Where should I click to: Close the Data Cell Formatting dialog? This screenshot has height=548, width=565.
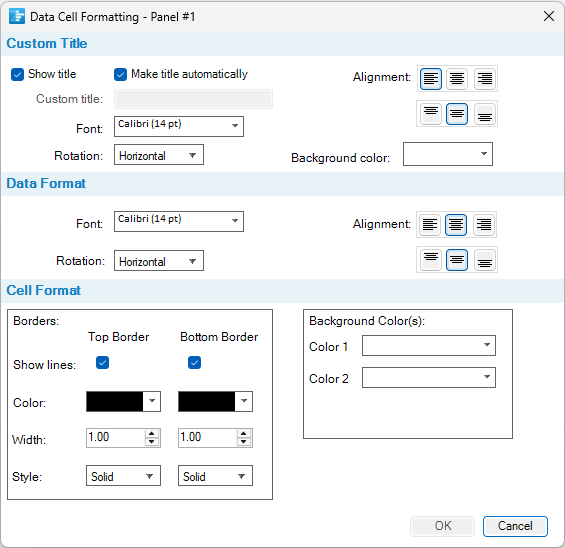[x=549, y=16]
